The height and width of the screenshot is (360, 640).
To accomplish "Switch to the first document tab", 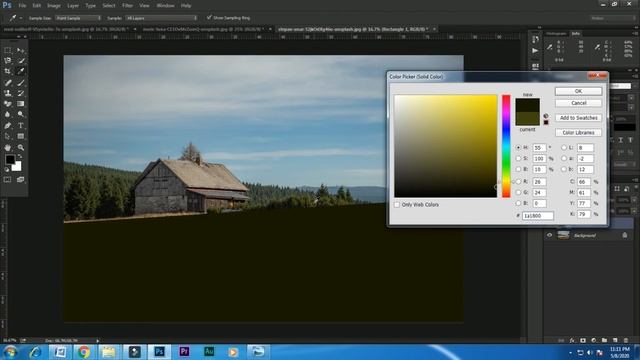I will (66, 29).
